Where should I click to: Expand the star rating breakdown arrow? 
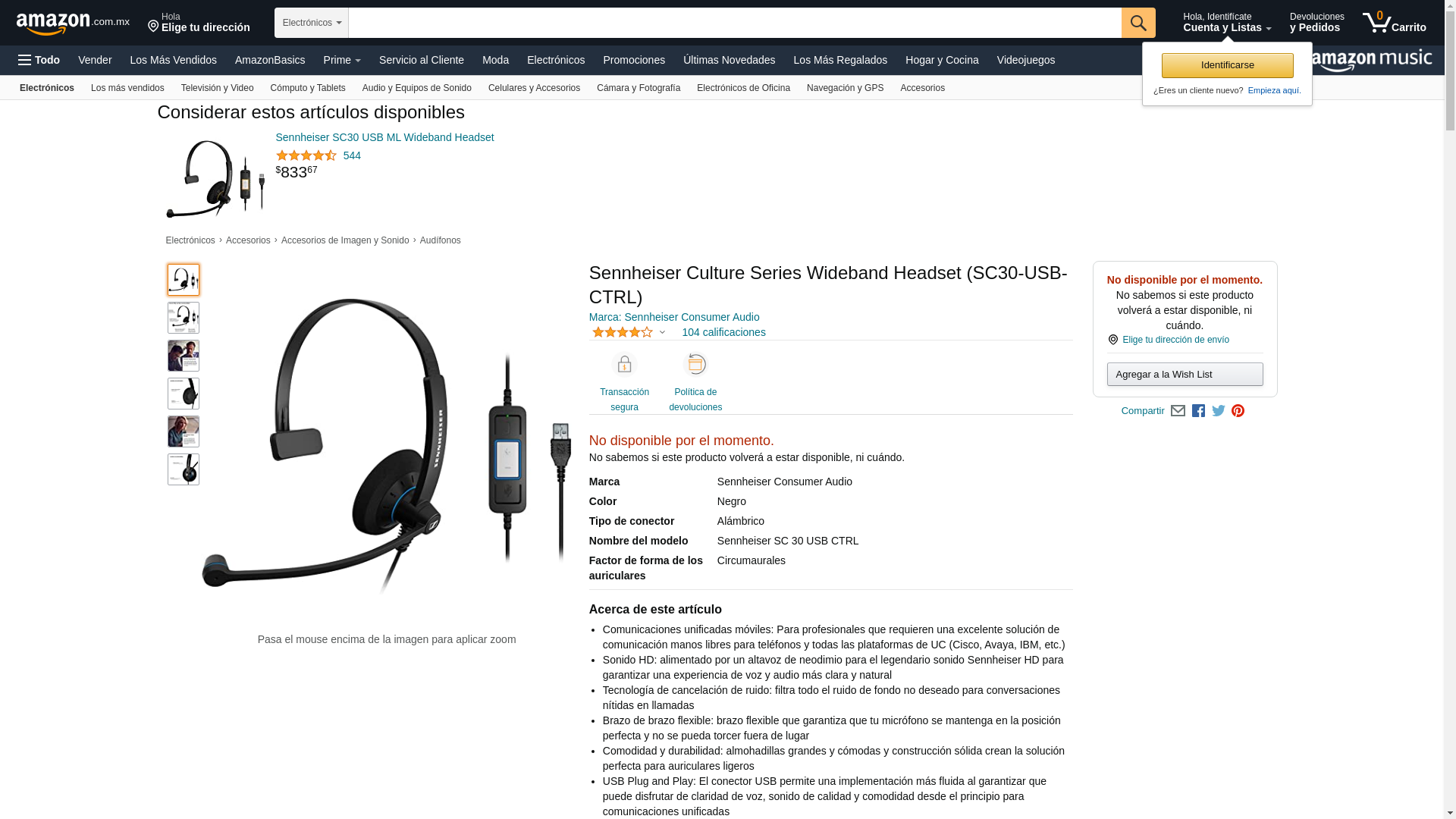[x=663, y=332]
